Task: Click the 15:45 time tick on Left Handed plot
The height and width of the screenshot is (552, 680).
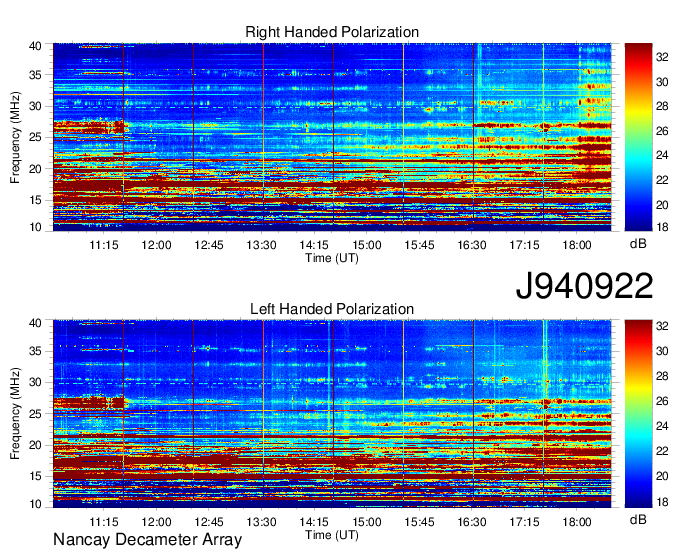Action: pyautogui.click(x=419, y=522)
